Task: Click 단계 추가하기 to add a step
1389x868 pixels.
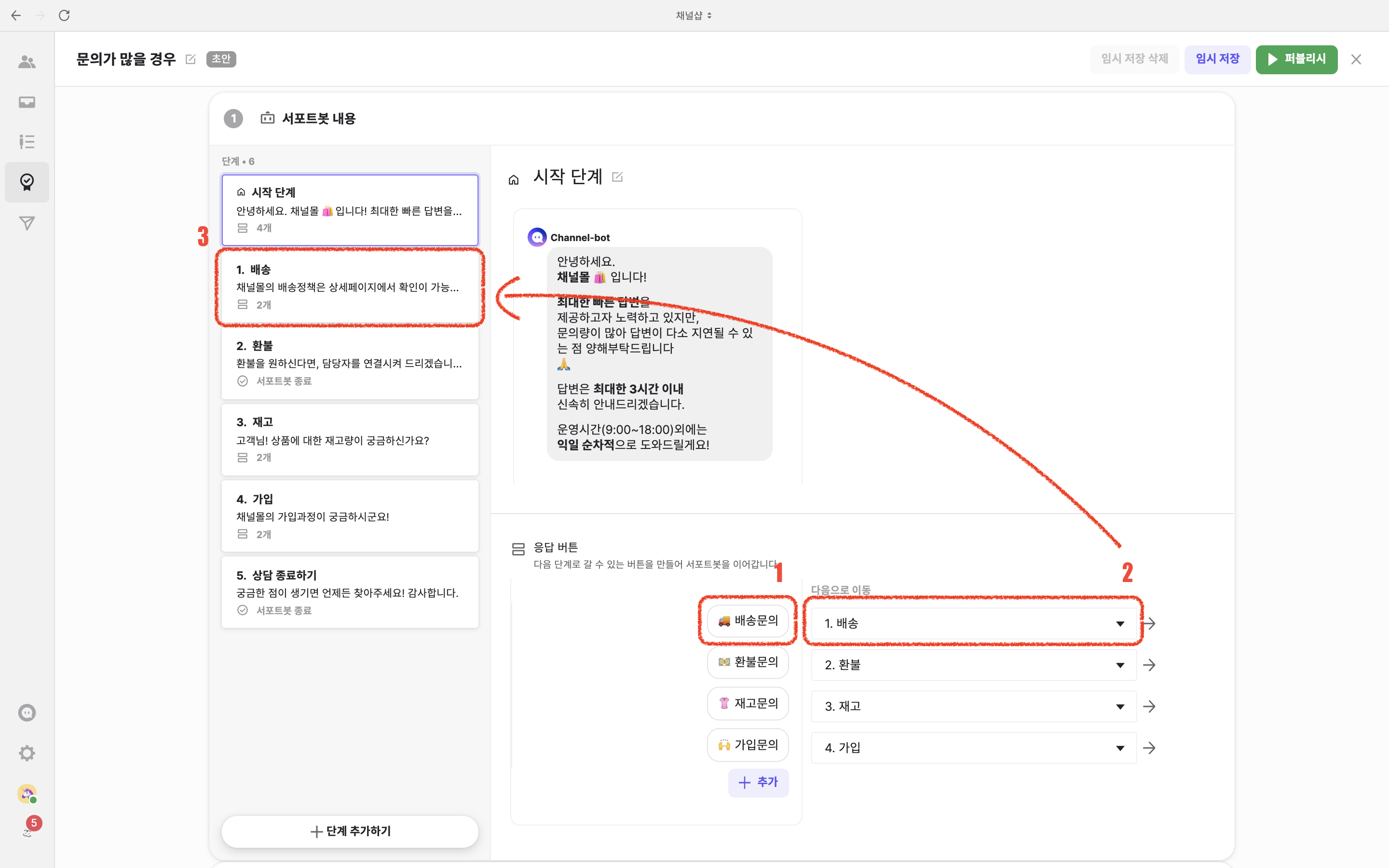Action: 350,831
